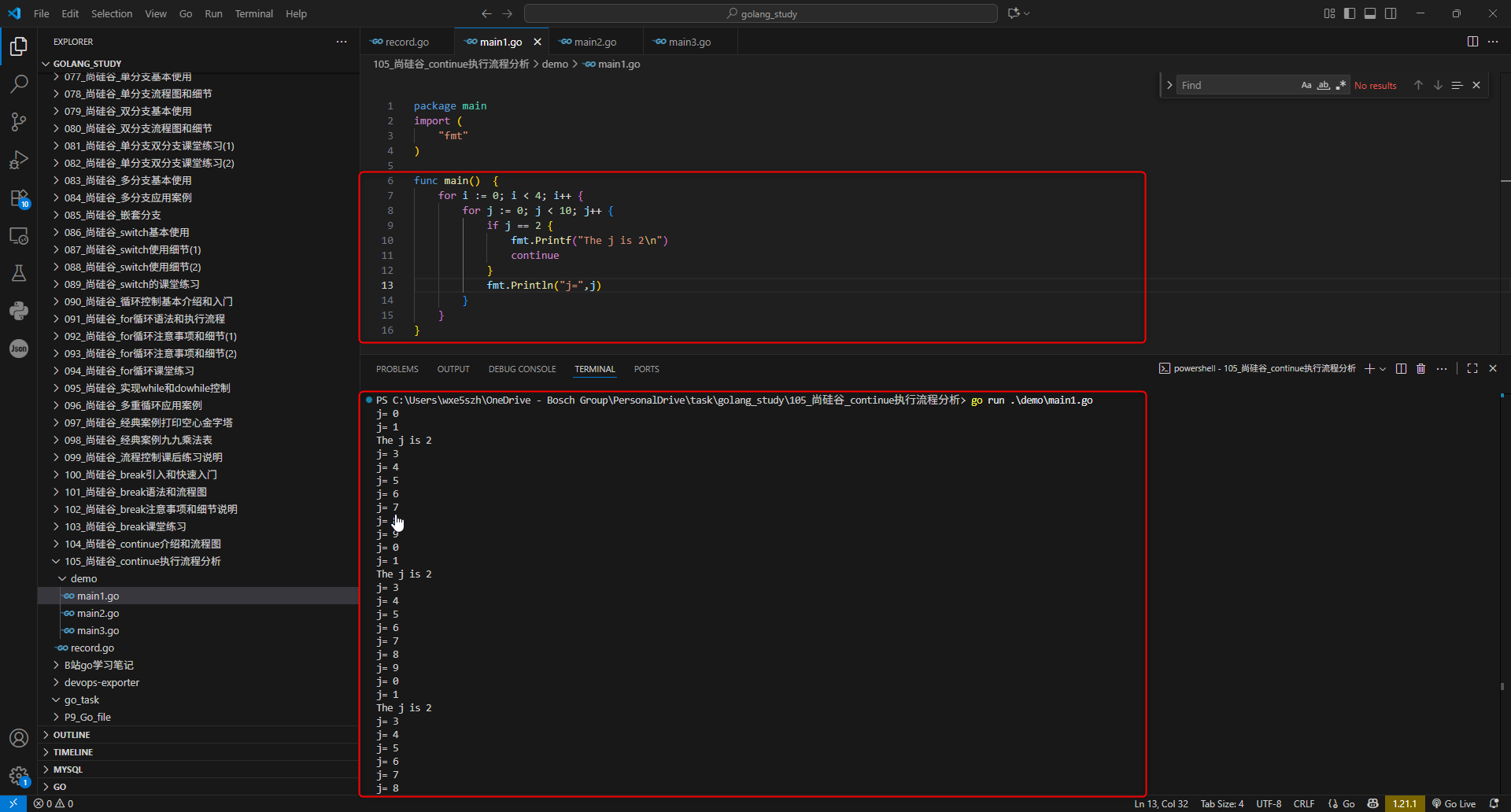Toggle the primary side bar visibility

1350,13
